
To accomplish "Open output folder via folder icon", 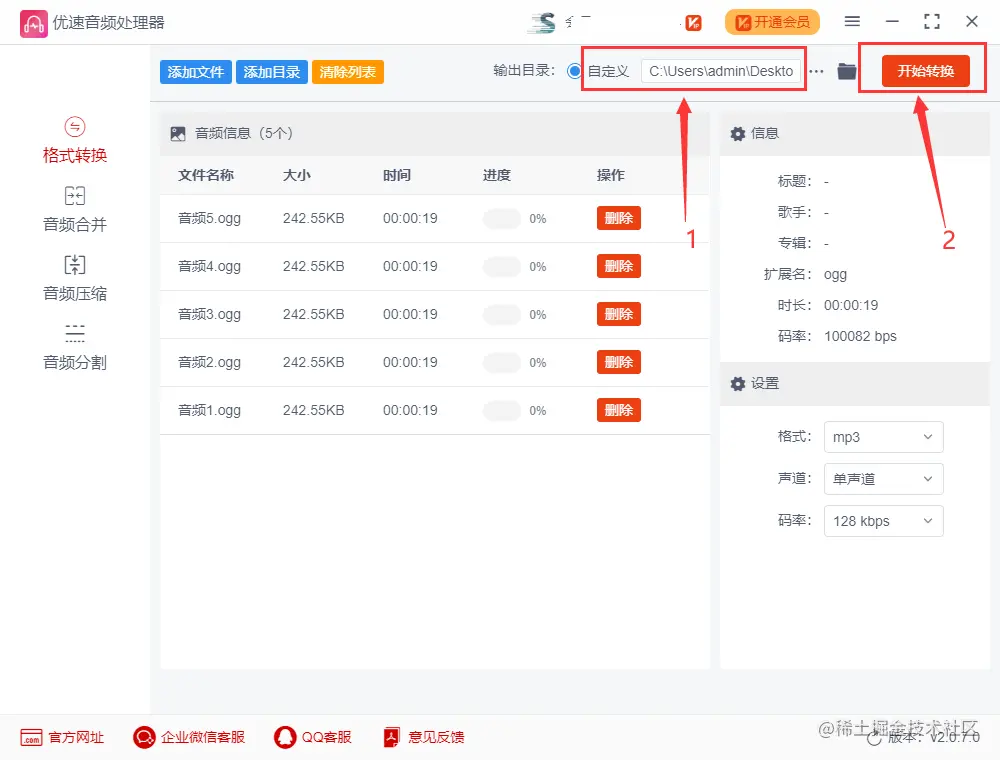I will point(847,71).
